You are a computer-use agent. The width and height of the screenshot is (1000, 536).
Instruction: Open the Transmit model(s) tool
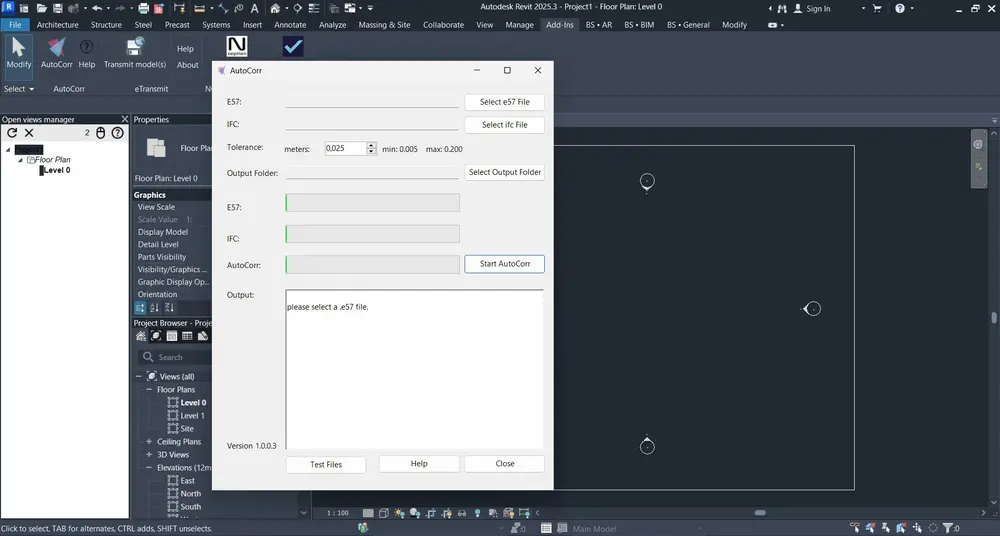[135, 50]
